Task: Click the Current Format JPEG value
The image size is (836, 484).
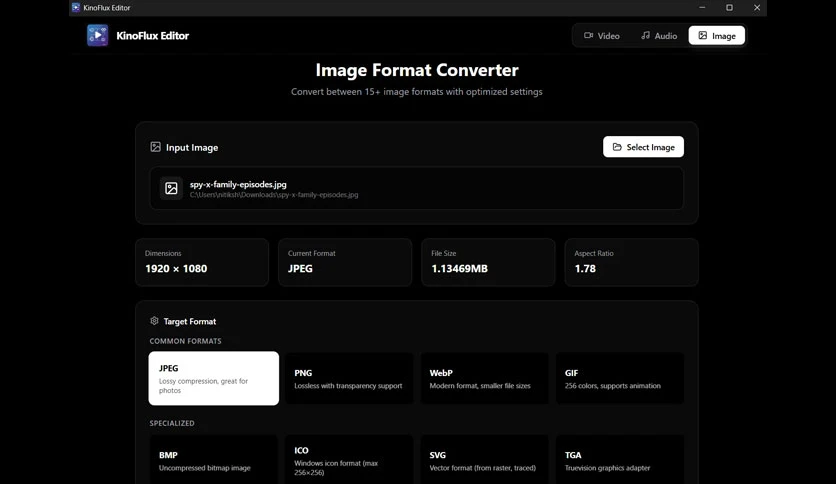Action: (300, 269)
